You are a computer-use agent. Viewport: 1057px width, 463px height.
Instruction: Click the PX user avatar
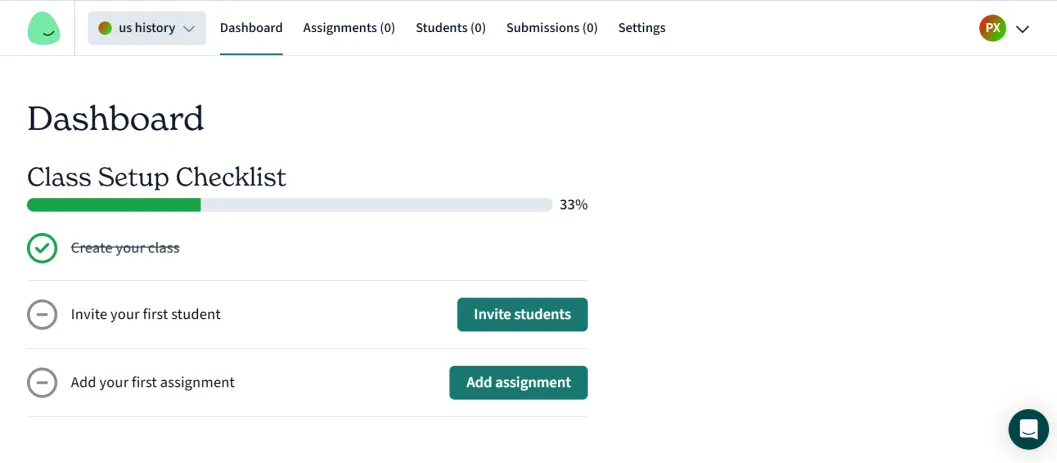pyautogui.click(x=992, y=28)
